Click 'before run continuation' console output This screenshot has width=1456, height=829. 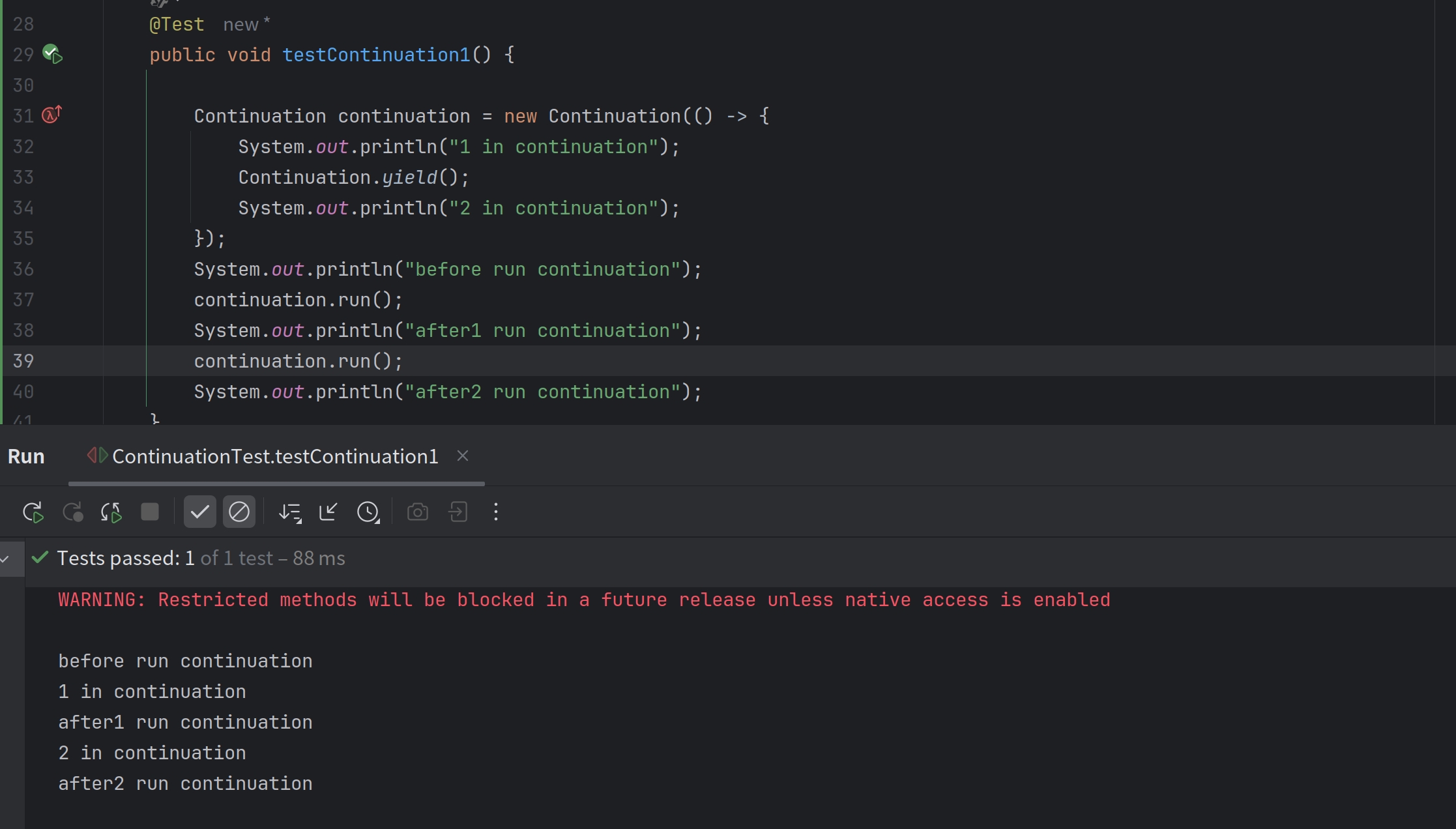coord(185,661)
